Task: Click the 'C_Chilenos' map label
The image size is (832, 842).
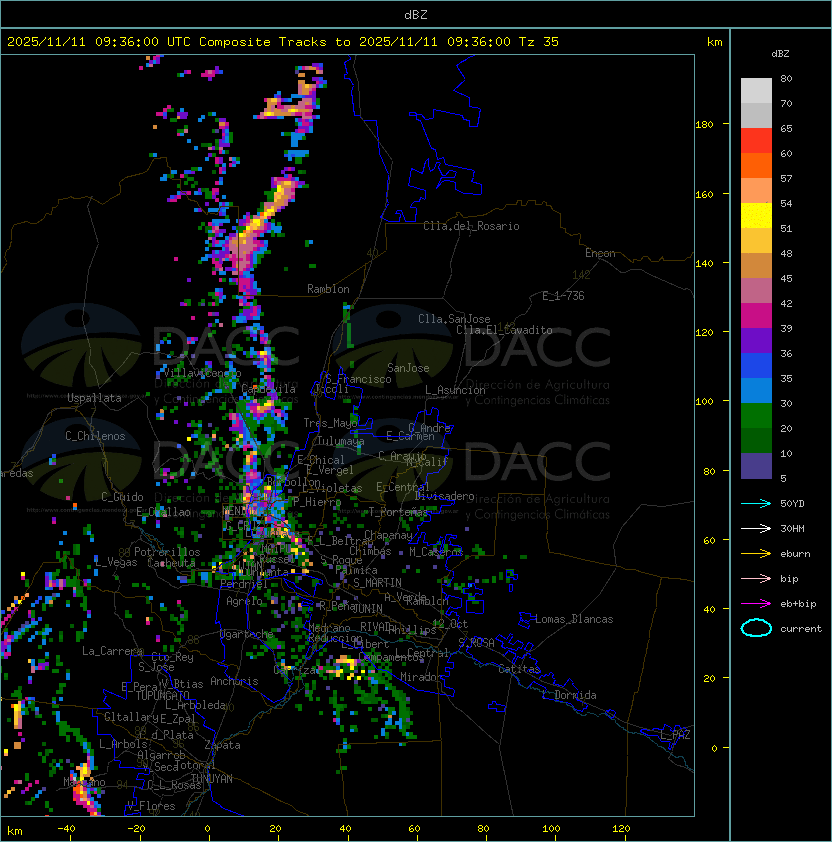Action: click(x=95, y=436)
